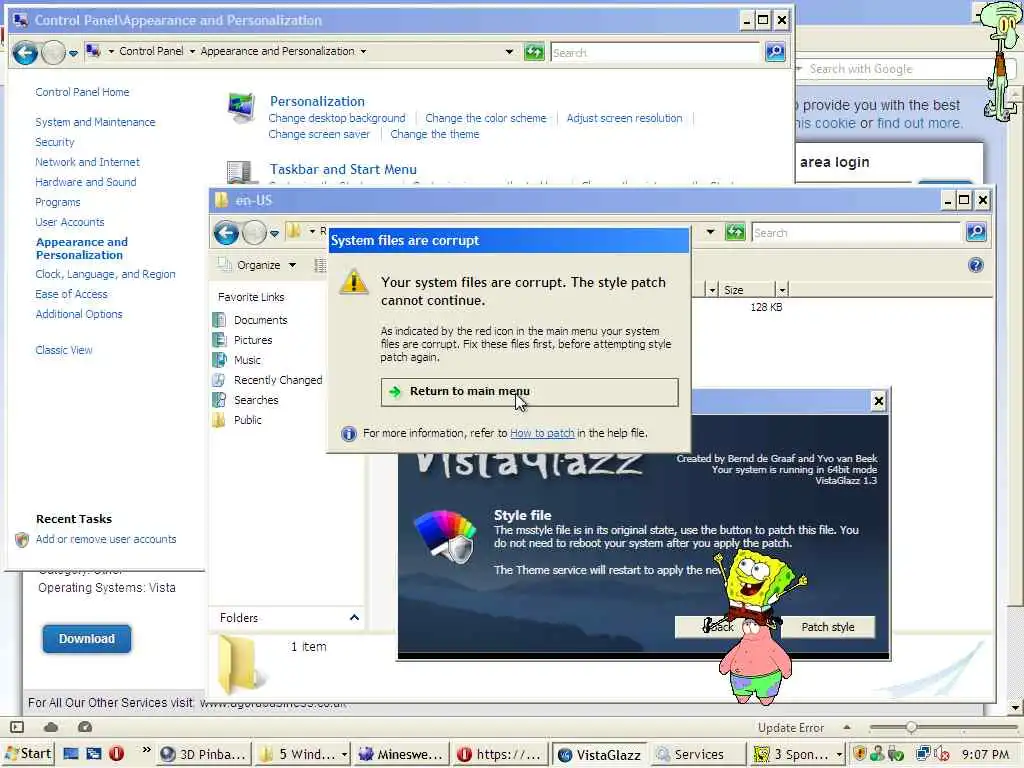Select Hardware and Sound category

(x=86, y=182)
